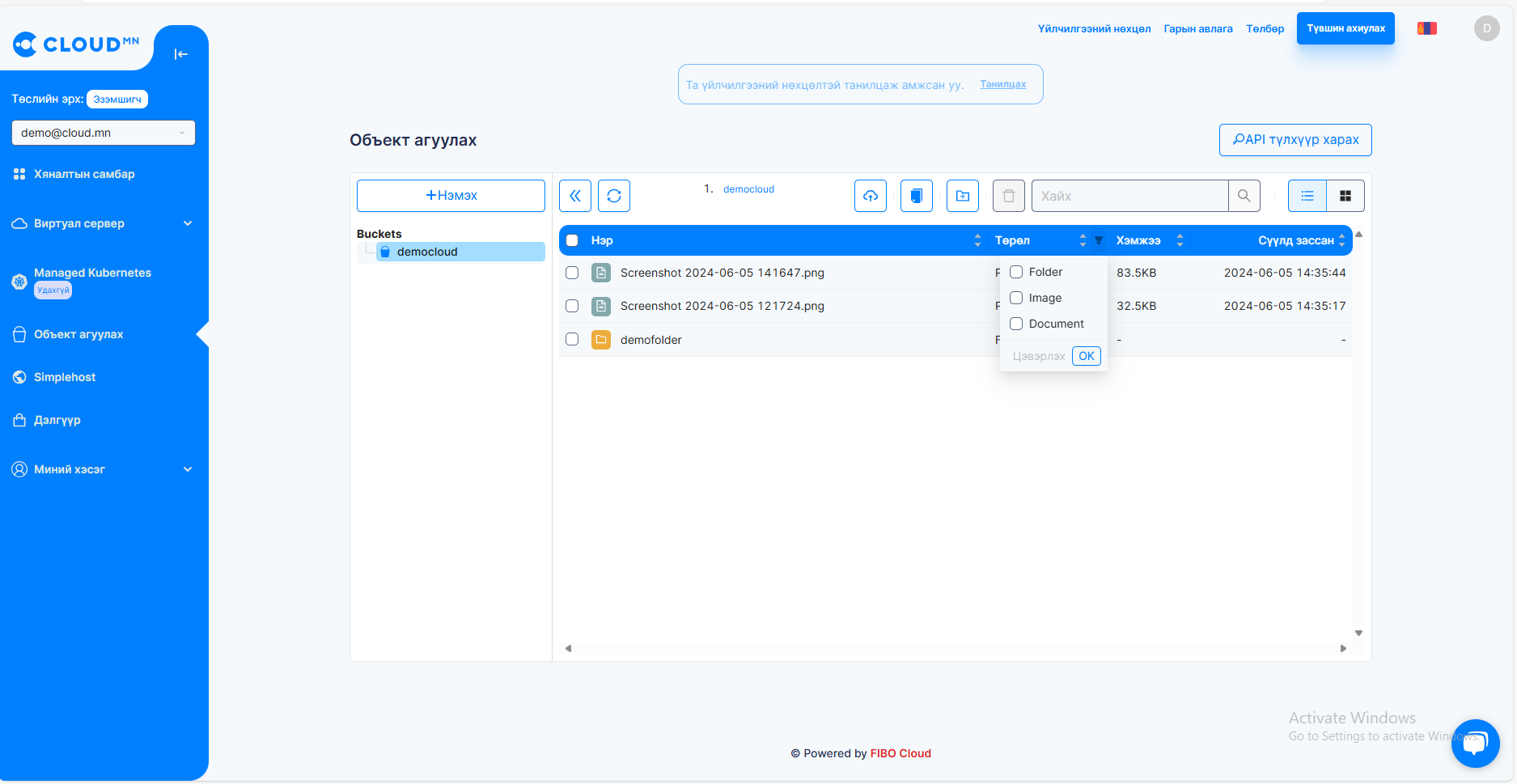The height and width of the screenshot is (784, 1517).
Task: Click the demofolder folder icon
Action: tap(601, 340)
